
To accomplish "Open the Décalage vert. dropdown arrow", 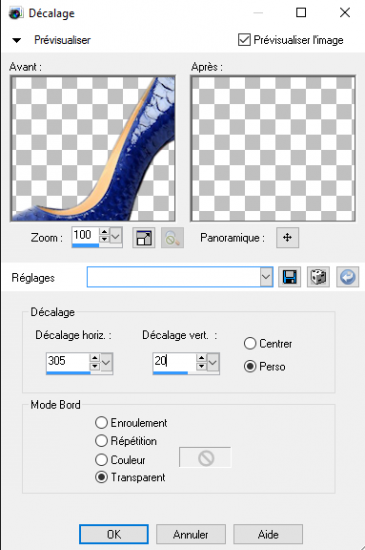I will [213, 362].
